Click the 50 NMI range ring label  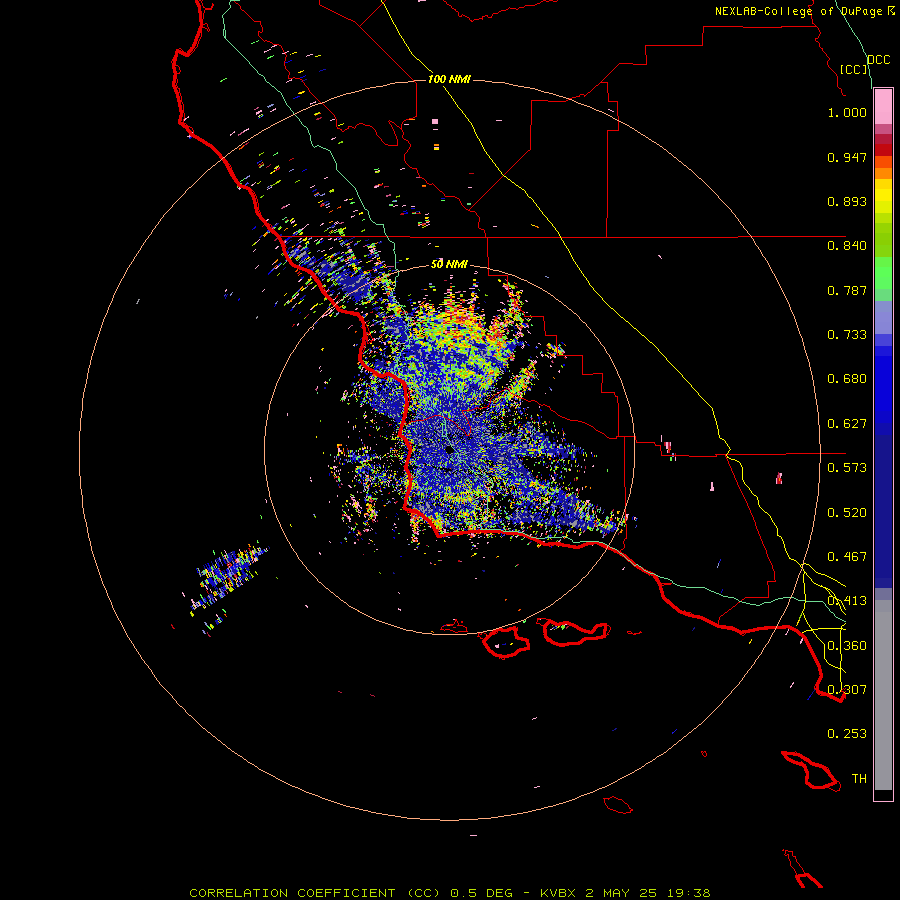[x=449, y=264]
